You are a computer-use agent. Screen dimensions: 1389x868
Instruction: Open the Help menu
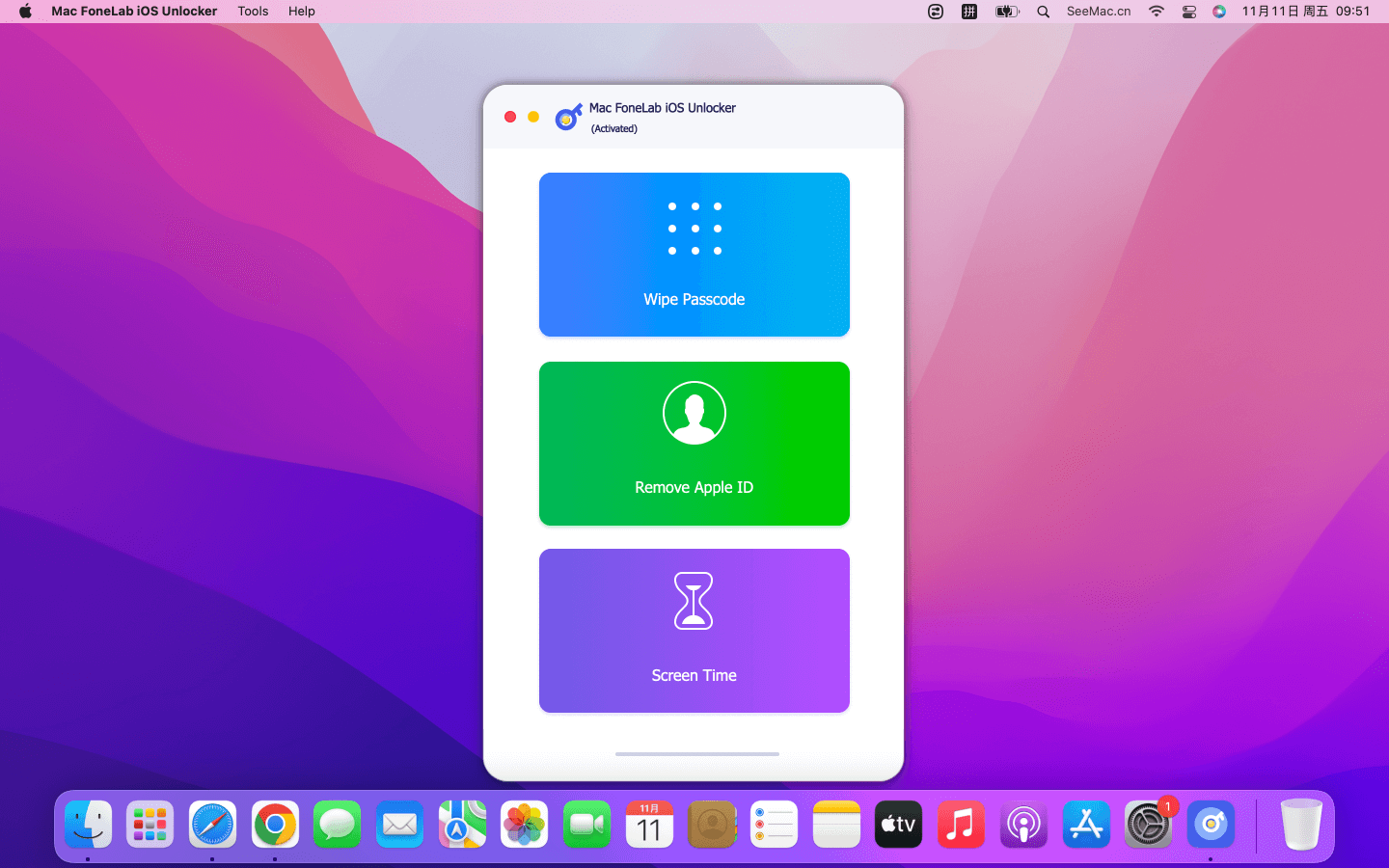[x=302, y=12]
